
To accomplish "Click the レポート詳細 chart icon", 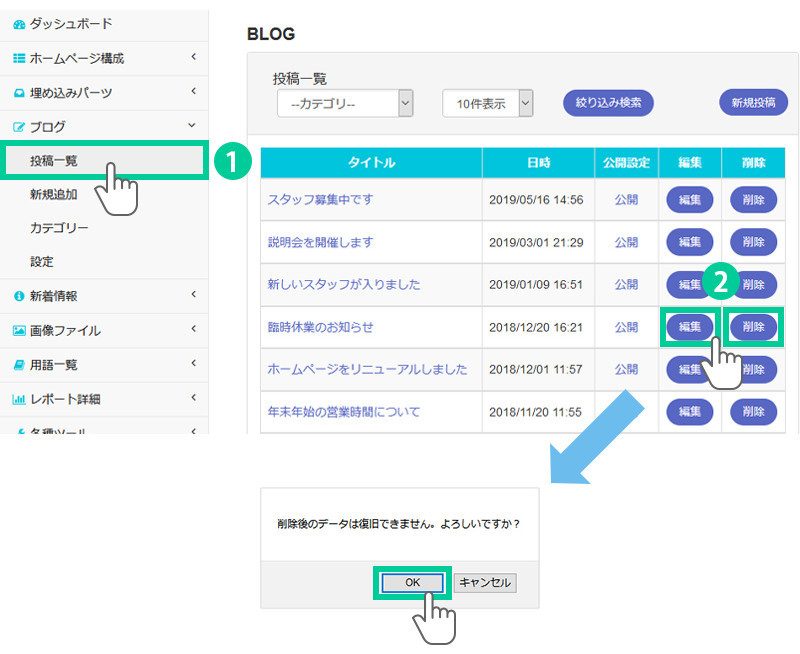I will tap(18, 400).
